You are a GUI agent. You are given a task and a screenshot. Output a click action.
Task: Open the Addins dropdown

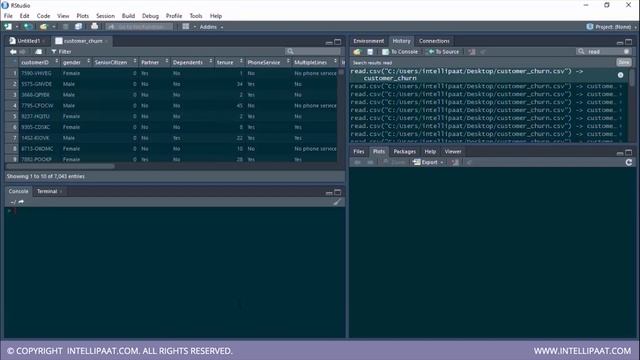[211, 27]
